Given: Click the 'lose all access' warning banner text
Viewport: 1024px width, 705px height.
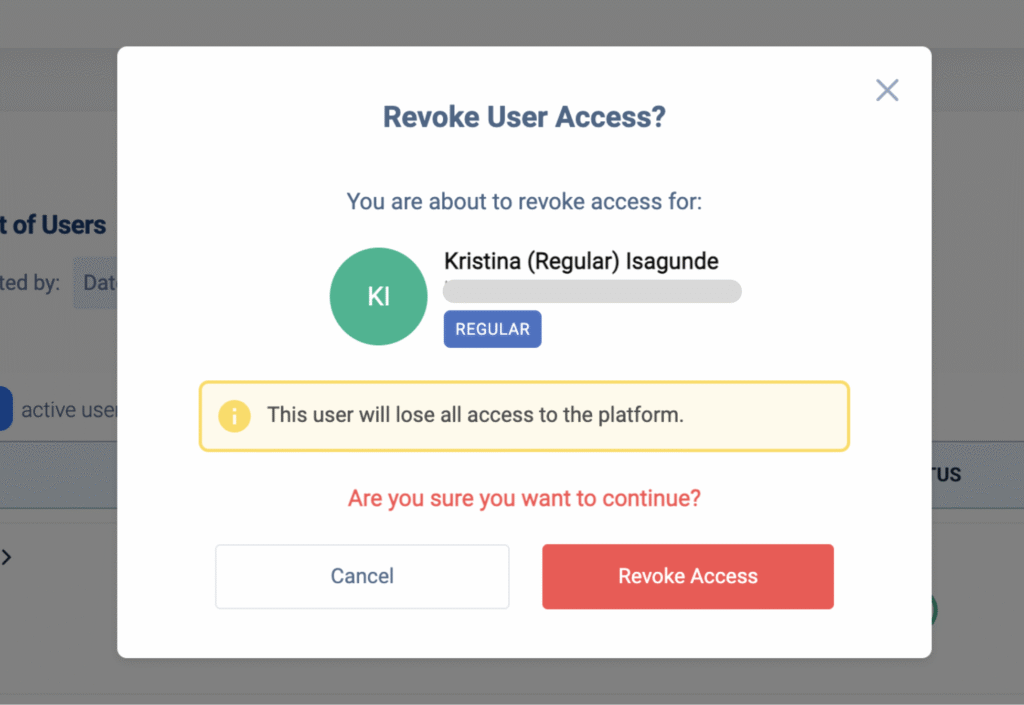Looking at the screenshot, I should click(x=475, y=415).
